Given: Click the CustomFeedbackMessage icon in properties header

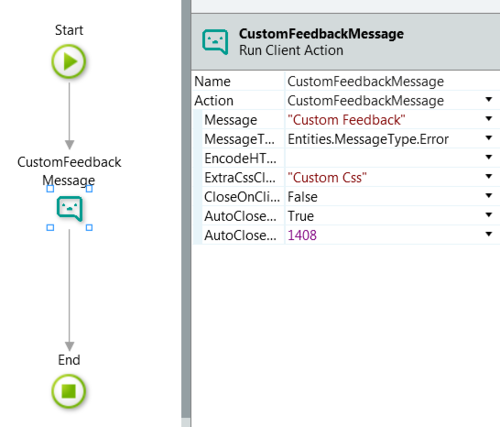Looking at the screenshot, I should click(215, 42).
